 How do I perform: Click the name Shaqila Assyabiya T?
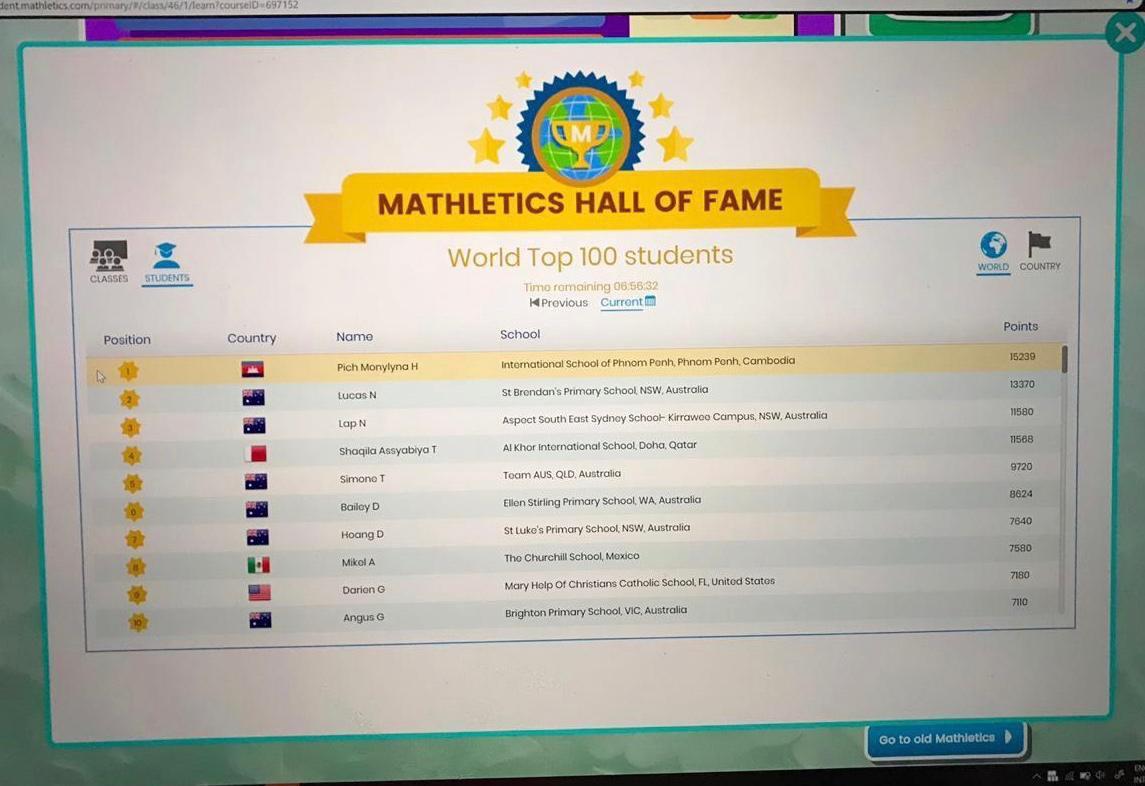388,451
